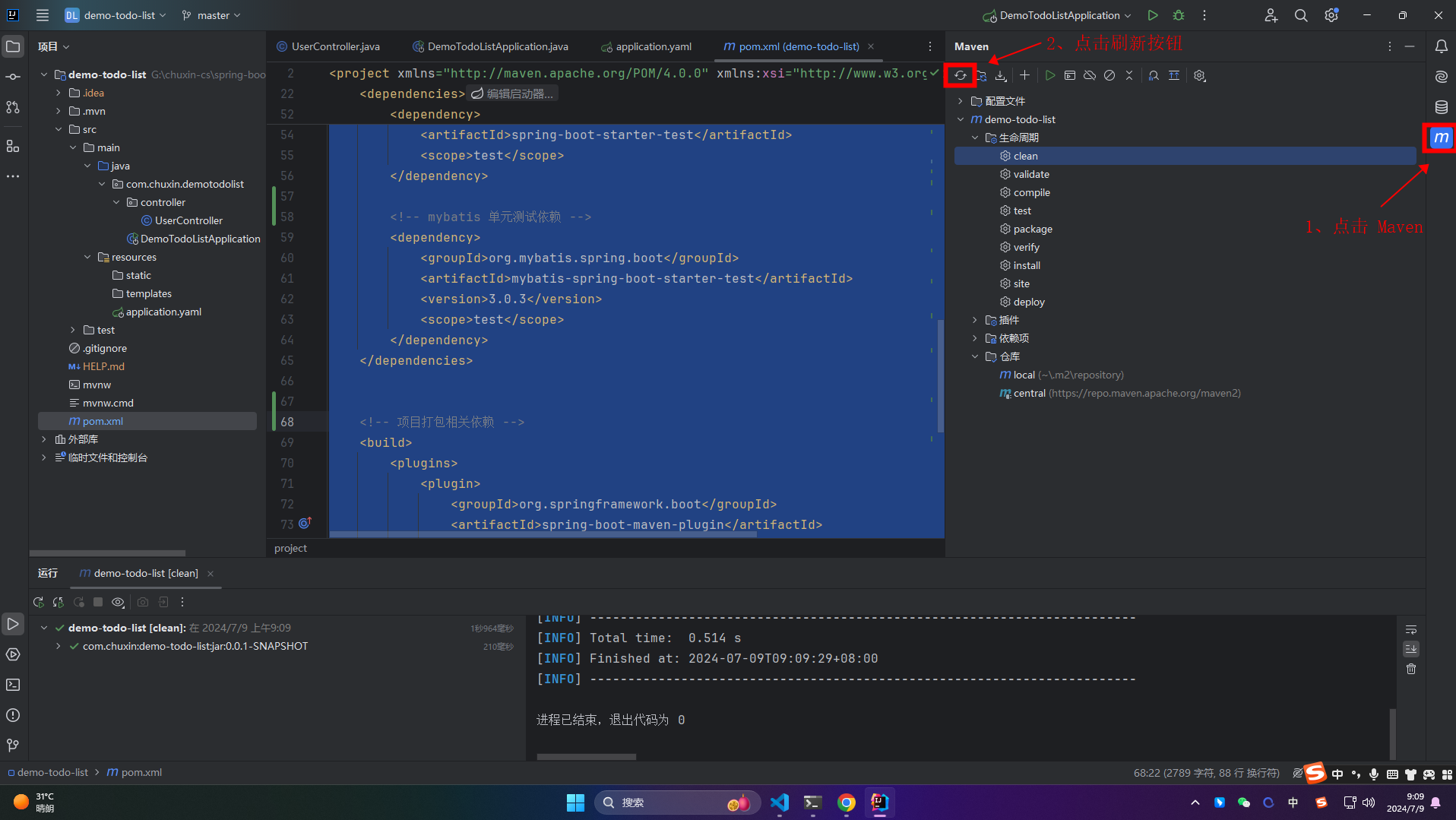Open Search Everywhere magnifier icon
The image size is (1456, 820).
tap(1301, 15)
